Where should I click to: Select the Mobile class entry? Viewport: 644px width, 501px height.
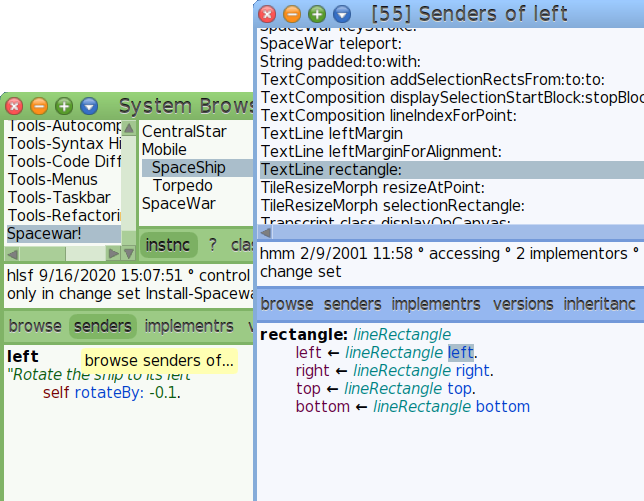click(164, 150)
